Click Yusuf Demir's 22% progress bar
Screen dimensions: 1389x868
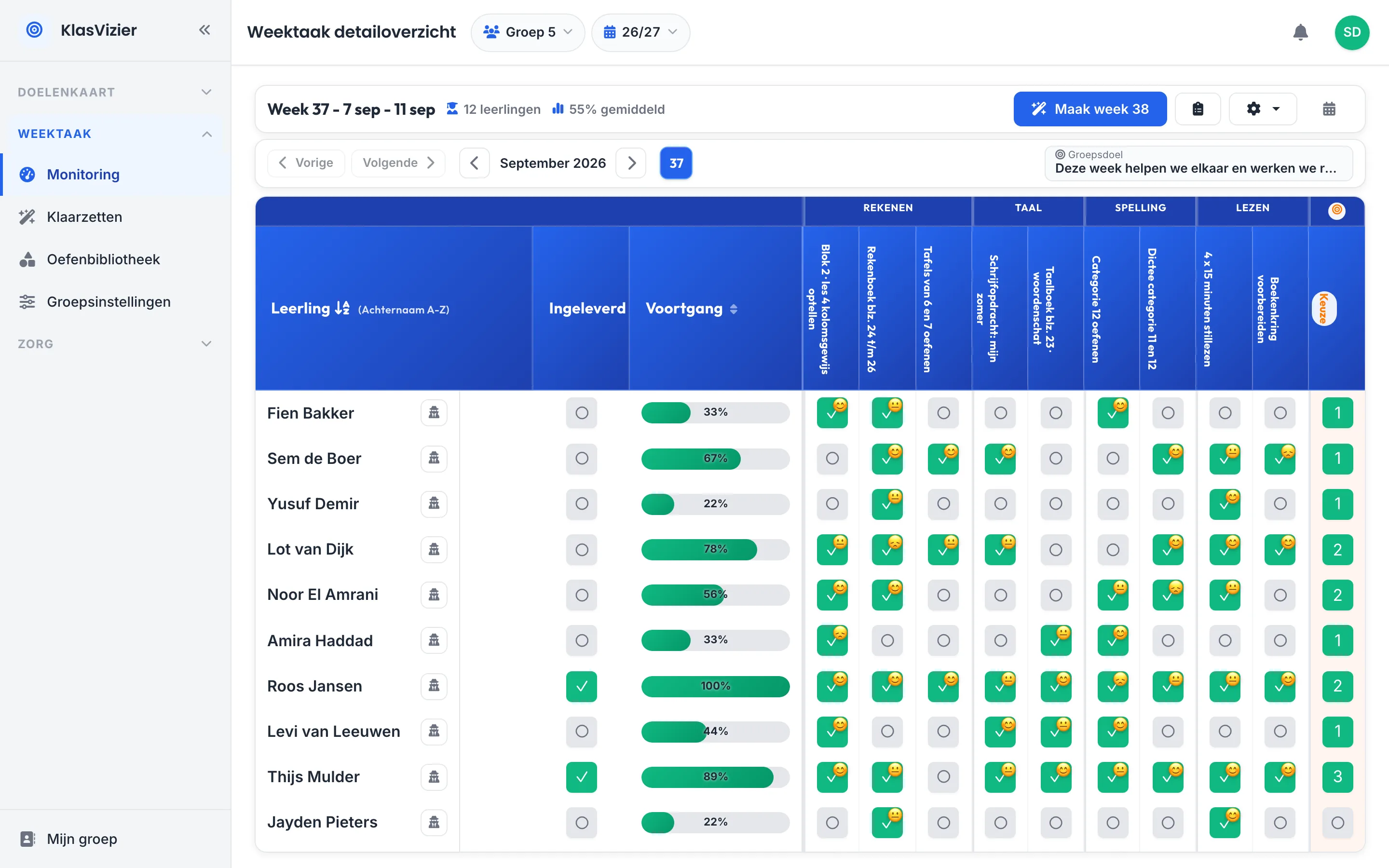pyautogui.click(x=715, y=503)
